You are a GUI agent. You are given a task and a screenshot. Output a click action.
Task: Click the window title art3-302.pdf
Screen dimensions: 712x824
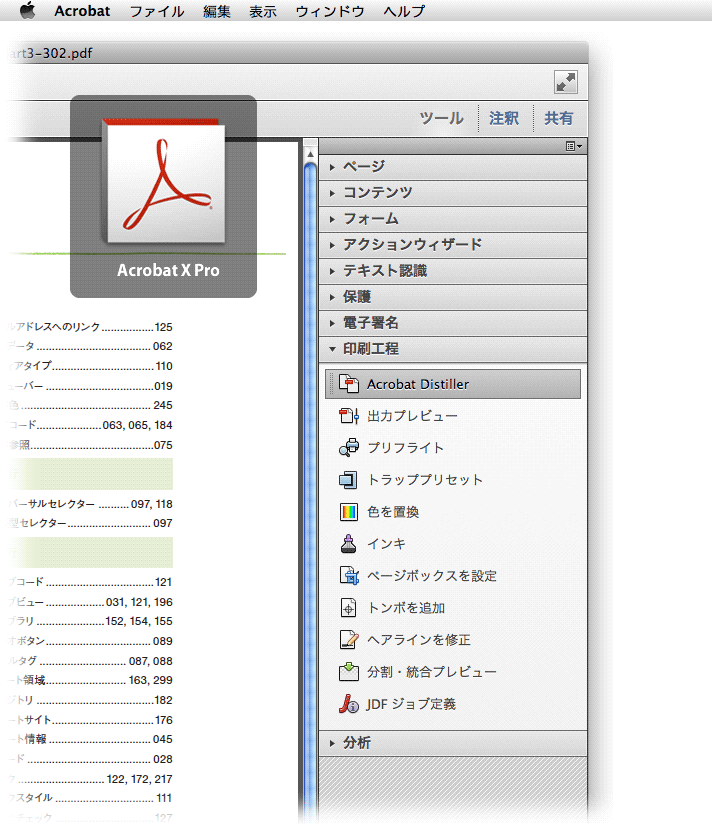click(x=51, y=53)
